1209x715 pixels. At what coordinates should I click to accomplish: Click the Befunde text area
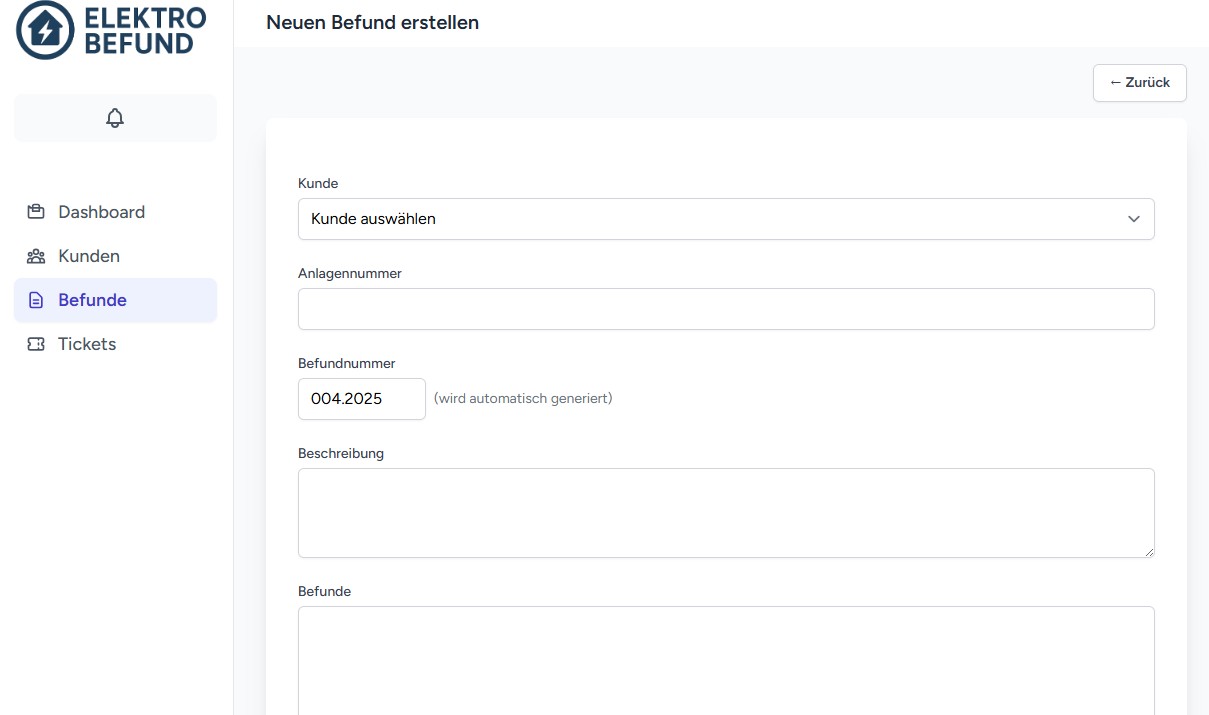click(x=726, y=660)
